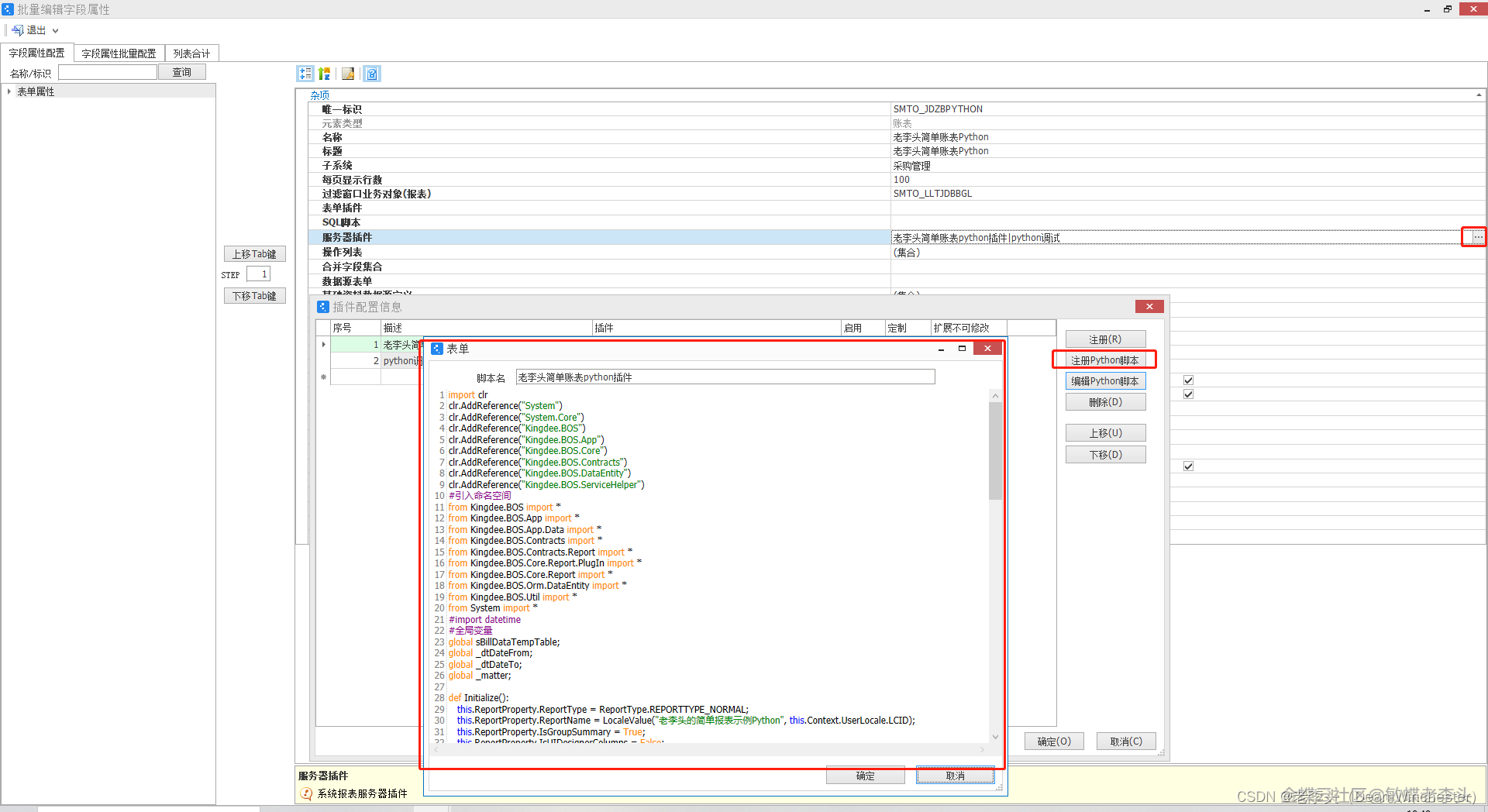Focus the 名称/标识 search field
Screen dimensions: 1488x812
pyautogui.click(x=108, y=72)
